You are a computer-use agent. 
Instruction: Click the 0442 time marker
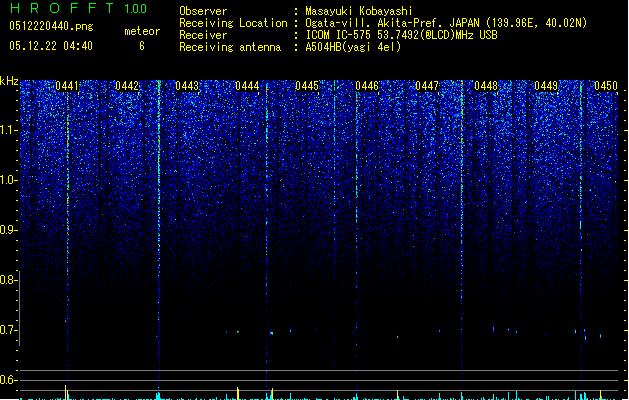tap(127, 86)
